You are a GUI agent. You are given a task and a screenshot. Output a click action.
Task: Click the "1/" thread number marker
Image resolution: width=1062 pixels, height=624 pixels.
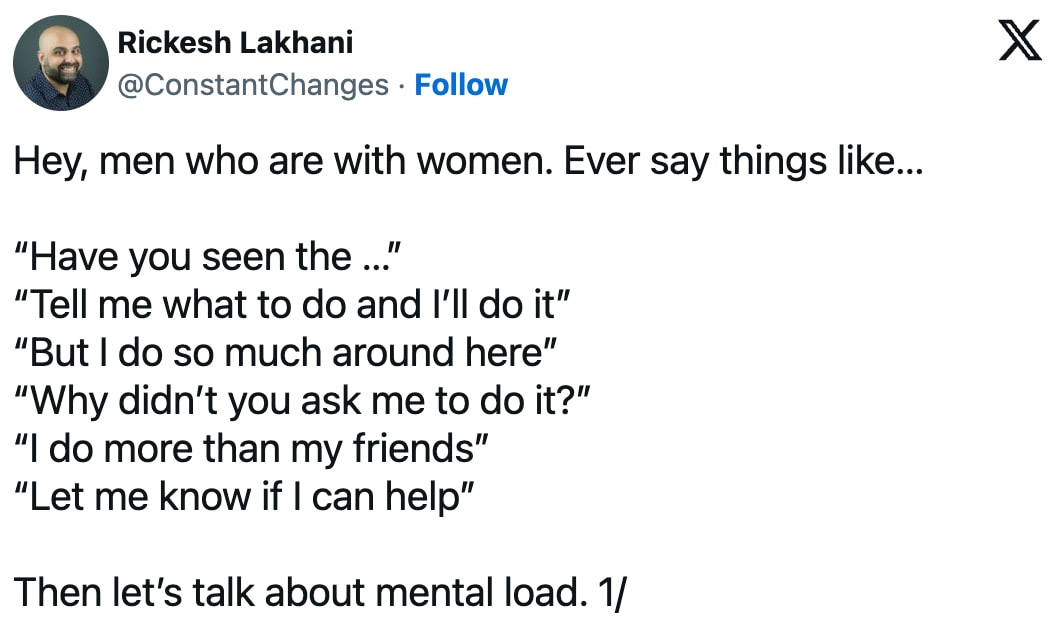(x=613, y=593)
